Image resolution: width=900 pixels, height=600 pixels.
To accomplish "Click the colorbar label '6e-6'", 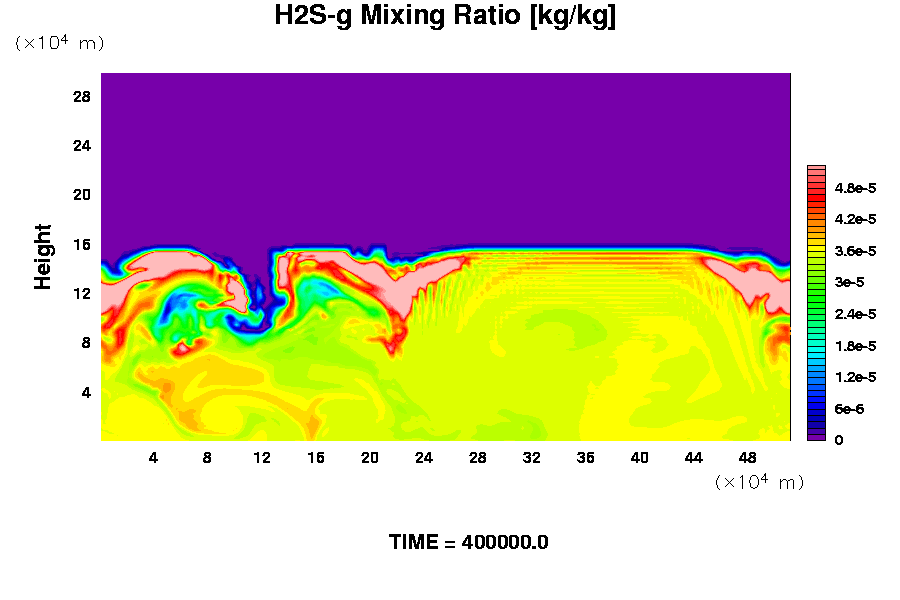I will point(849,409).
